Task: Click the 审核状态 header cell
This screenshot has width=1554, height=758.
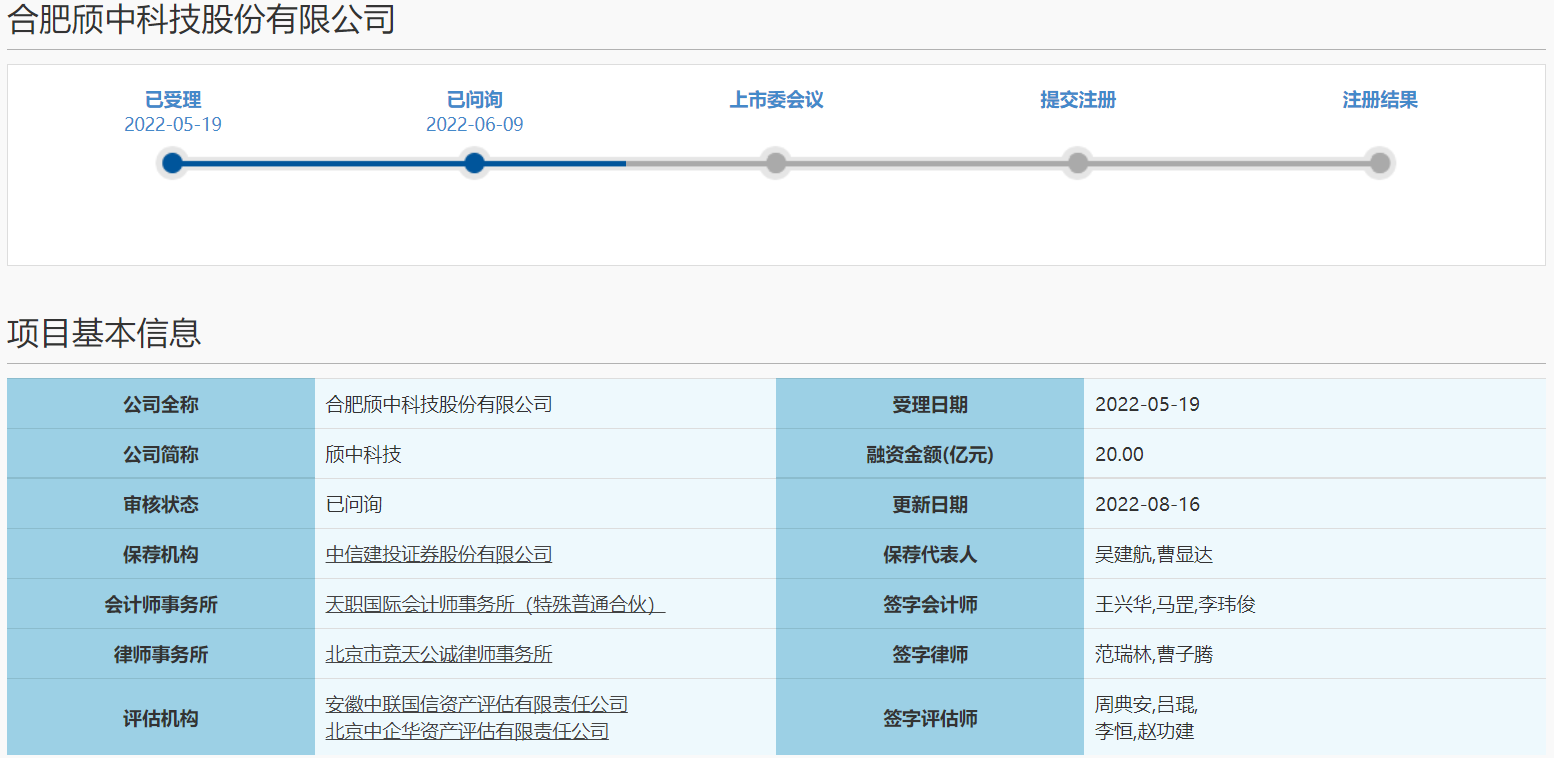Action: coord(161,504)
